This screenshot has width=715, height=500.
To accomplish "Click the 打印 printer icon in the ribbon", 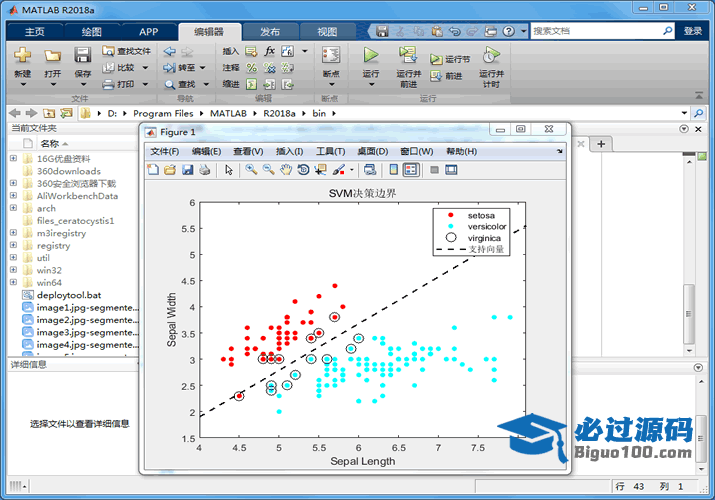I will [x=108, y=84].
